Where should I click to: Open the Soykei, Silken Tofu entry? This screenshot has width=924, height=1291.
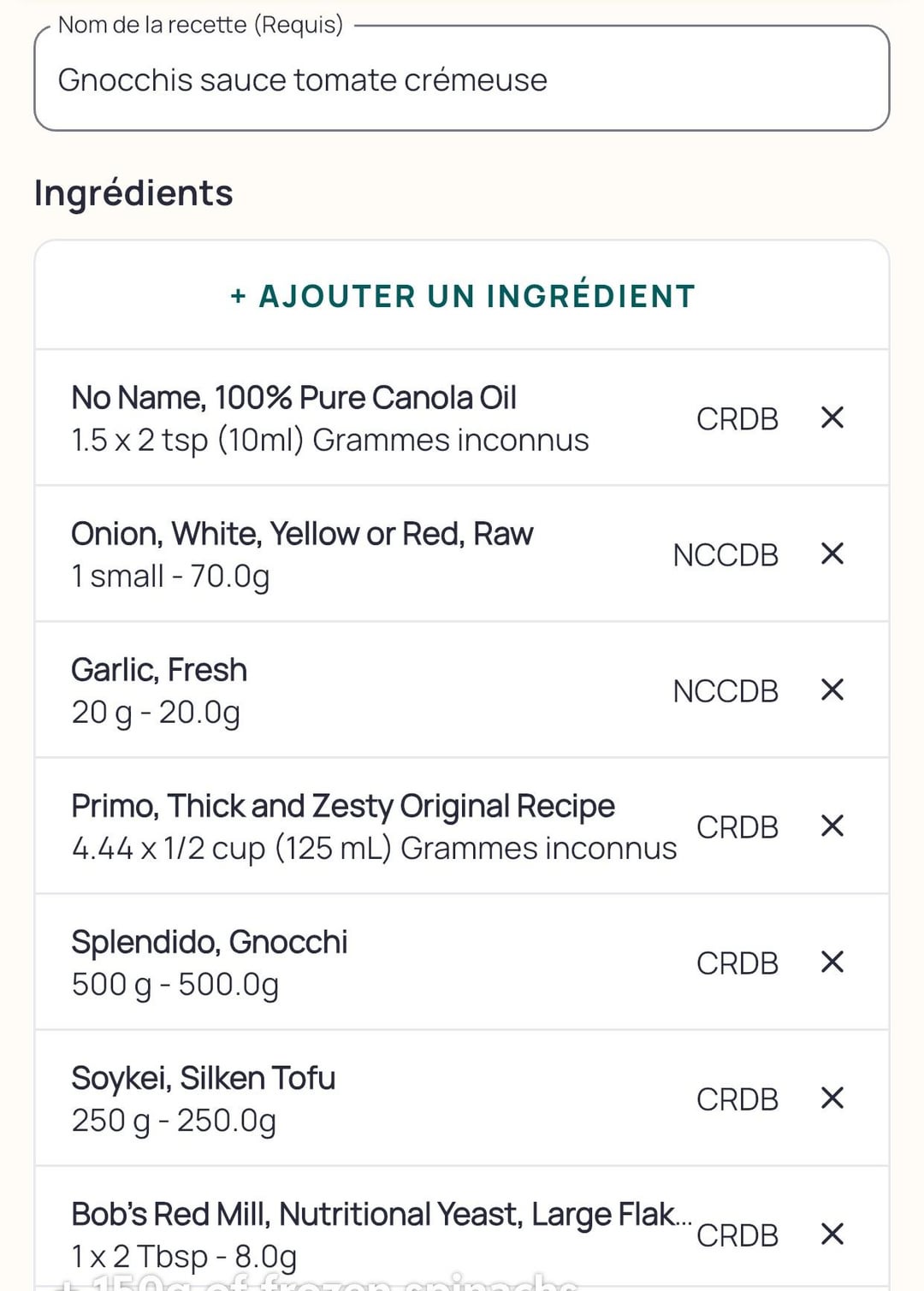pyautogui.click(x=462, y=1098)
